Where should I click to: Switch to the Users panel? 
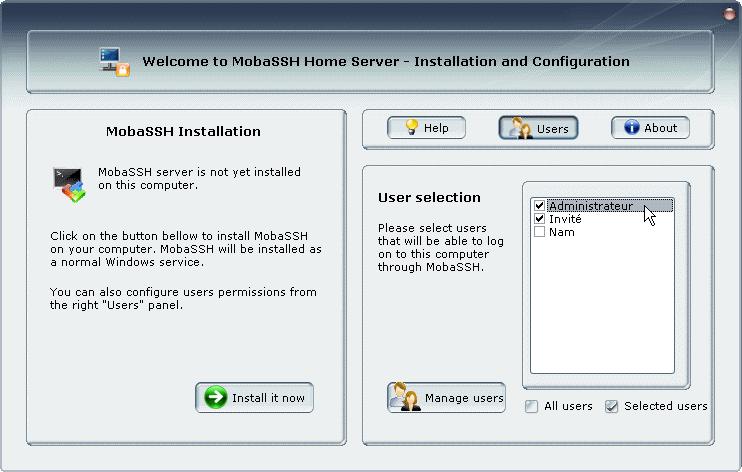[x=538, y=128]
